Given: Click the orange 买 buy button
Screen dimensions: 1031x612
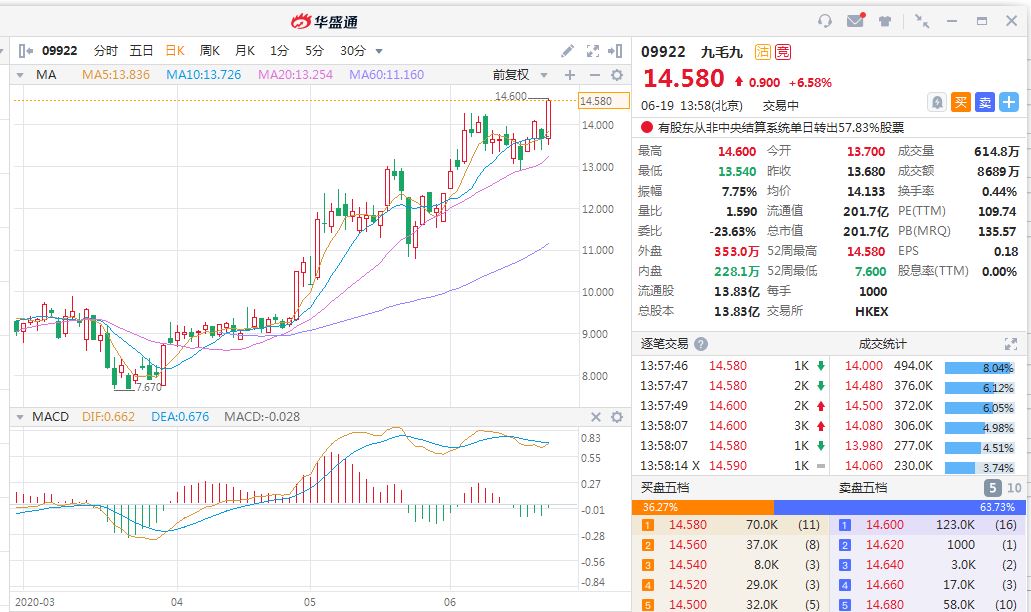Looking at the screenshot, I should (x=960, y=102).
